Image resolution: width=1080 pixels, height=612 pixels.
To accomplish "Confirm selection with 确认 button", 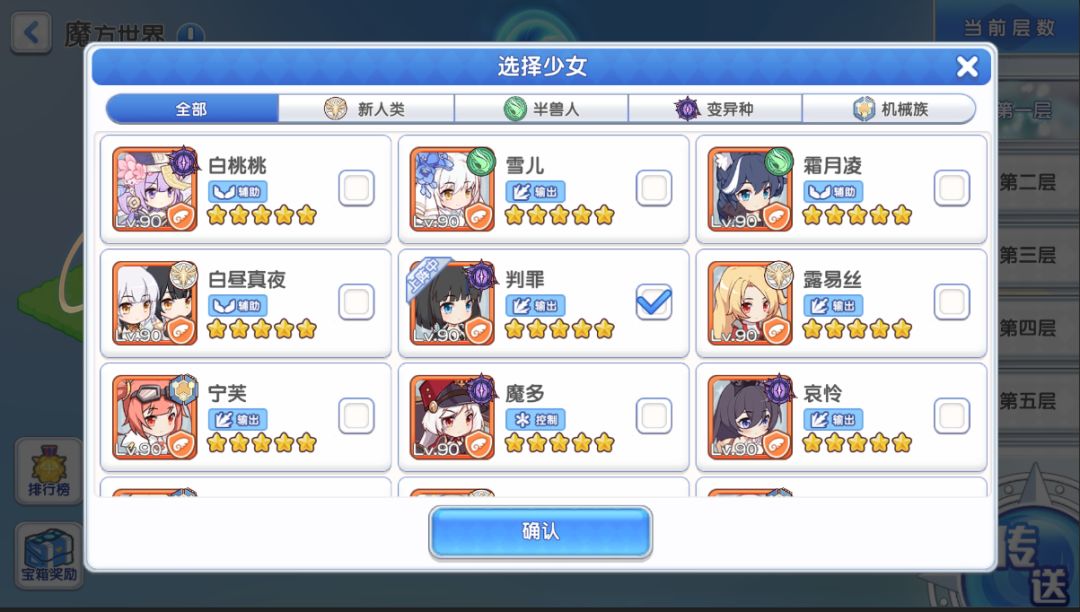I will coord(541,531).
